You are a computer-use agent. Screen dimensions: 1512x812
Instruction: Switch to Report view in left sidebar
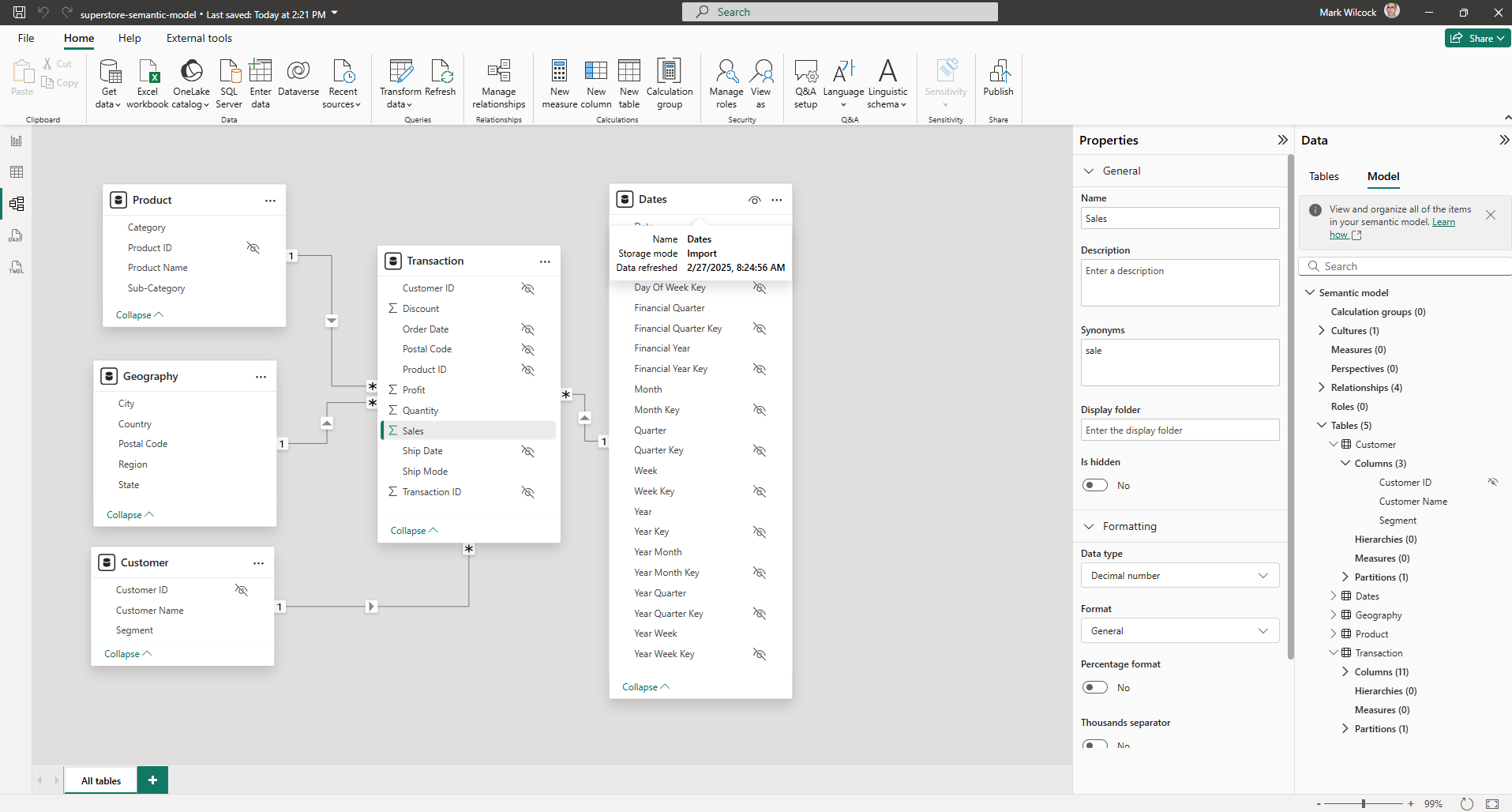point(17,140)
